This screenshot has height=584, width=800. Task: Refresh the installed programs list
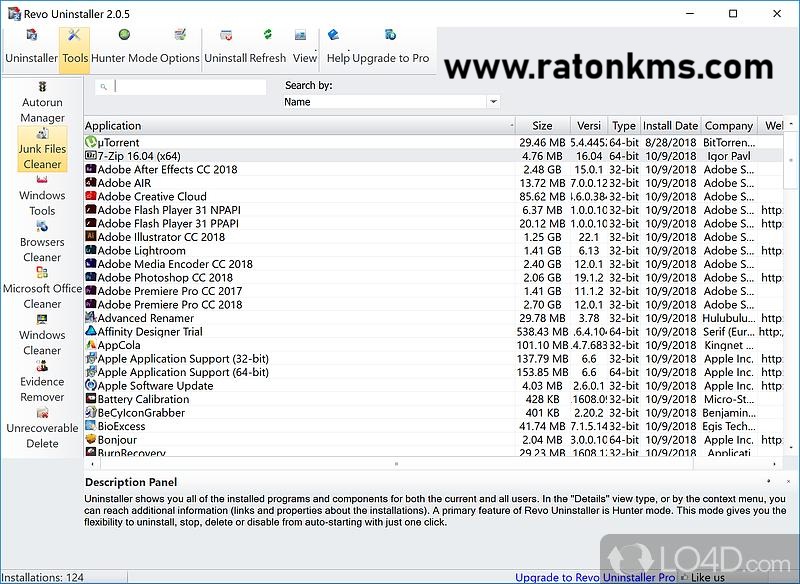[x=268, y=35]
